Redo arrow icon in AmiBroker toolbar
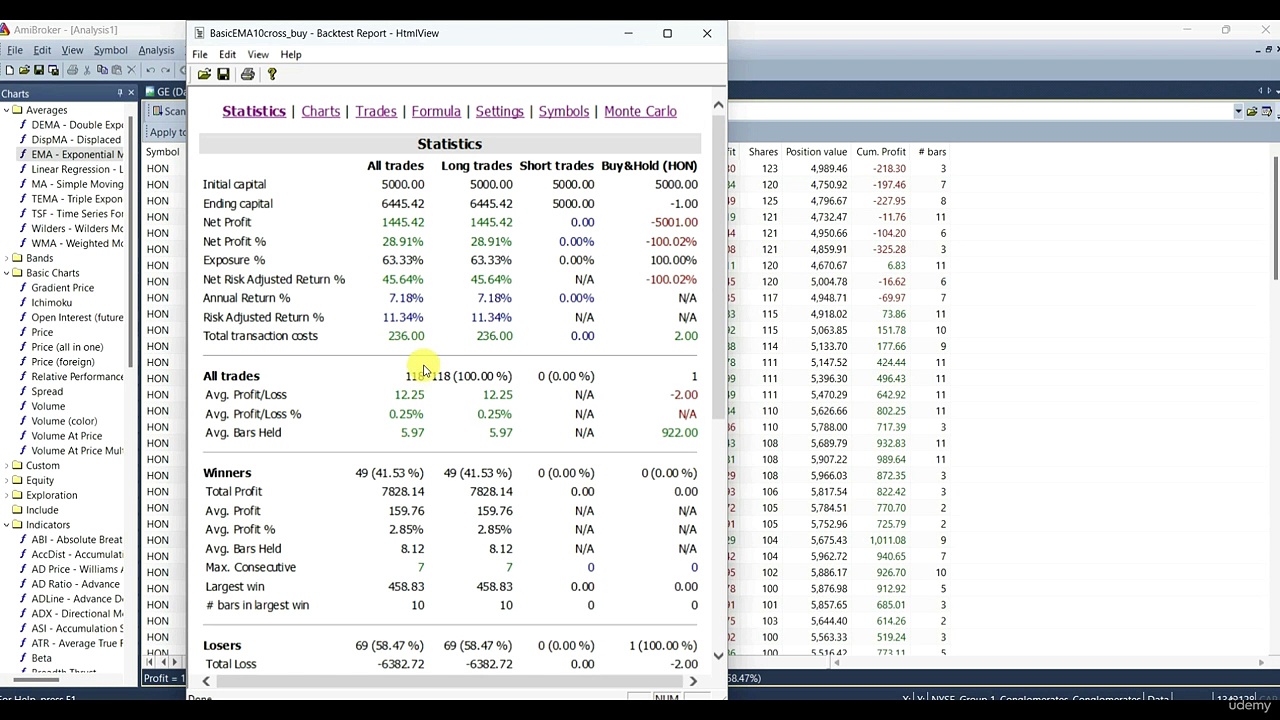This screenshot has width=1280, height=720. pos(165,70)
